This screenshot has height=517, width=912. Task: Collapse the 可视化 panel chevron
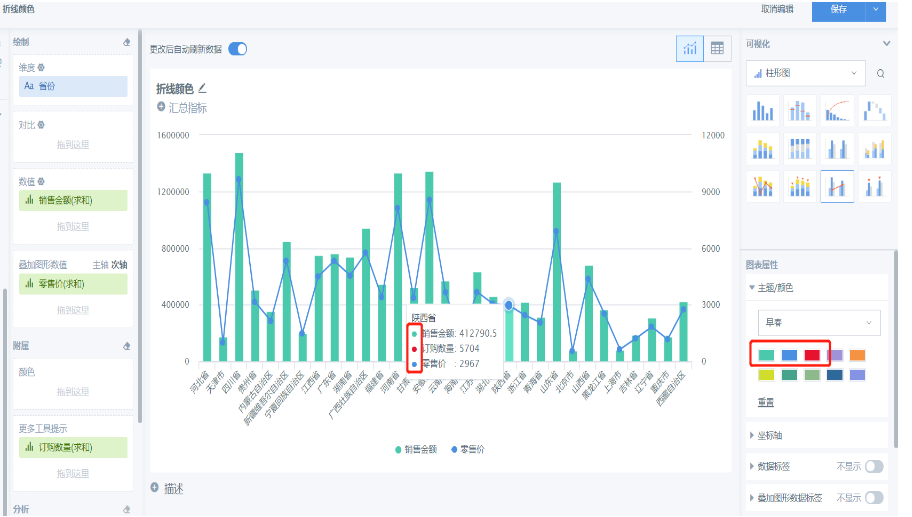pos(886,44)
